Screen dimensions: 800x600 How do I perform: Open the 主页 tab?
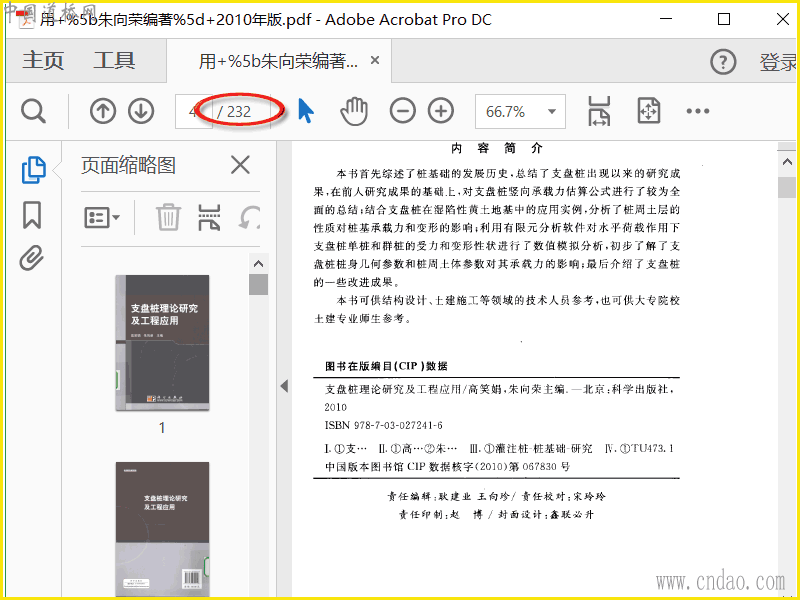(x=43, y=61)
